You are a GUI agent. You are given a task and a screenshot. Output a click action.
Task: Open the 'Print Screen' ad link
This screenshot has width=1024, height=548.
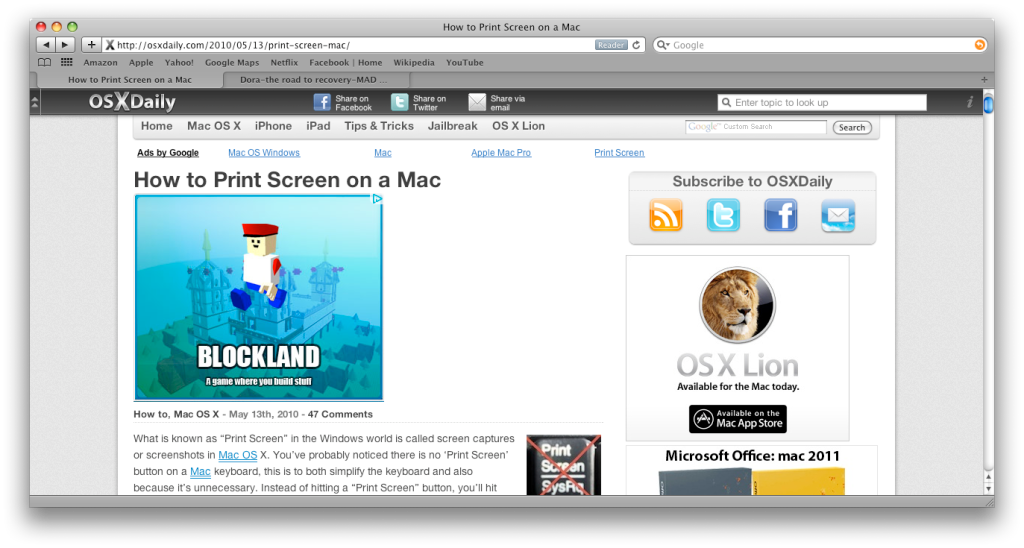[619, 153]
